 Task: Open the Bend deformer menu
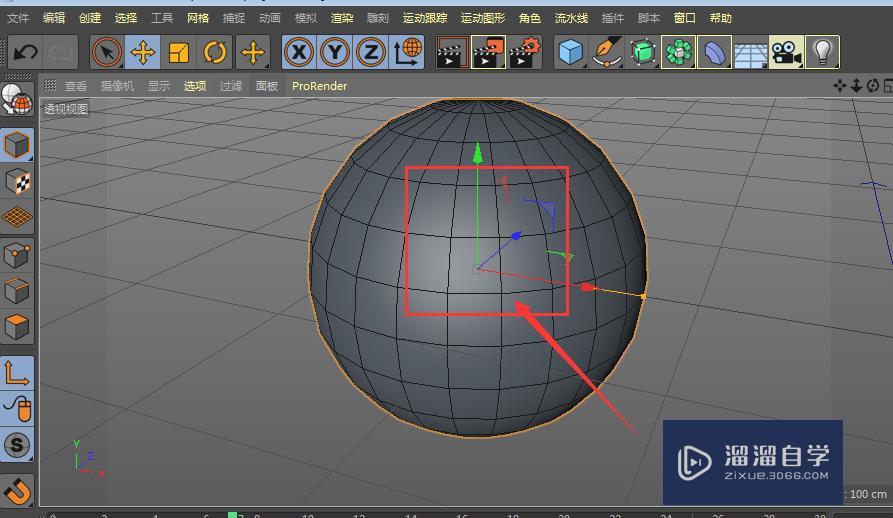714,52
